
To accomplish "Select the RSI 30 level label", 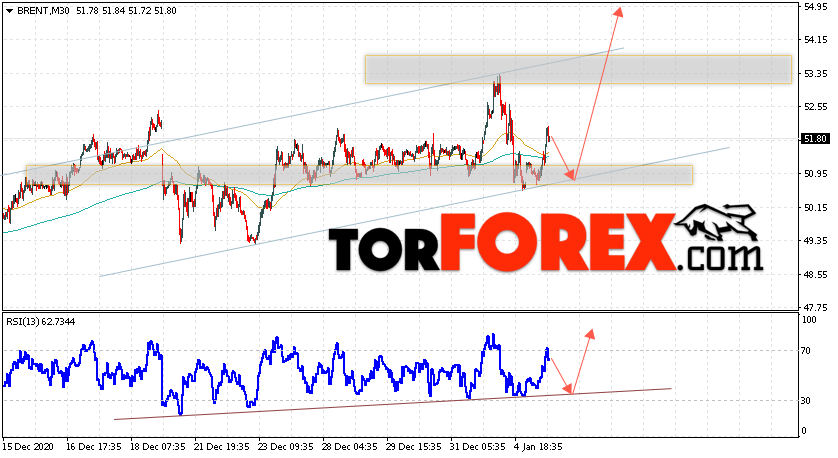I will click(807, 401).
